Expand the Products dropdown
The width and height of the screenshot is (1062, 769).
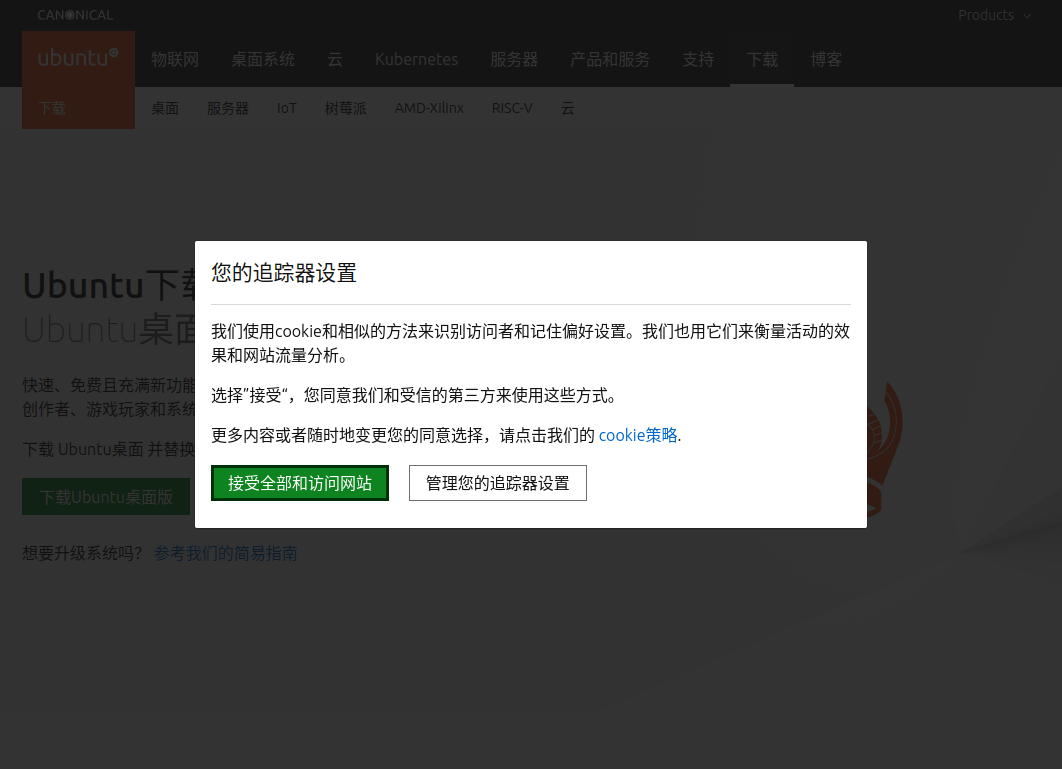pyautogui.click(x=994, y=15)
